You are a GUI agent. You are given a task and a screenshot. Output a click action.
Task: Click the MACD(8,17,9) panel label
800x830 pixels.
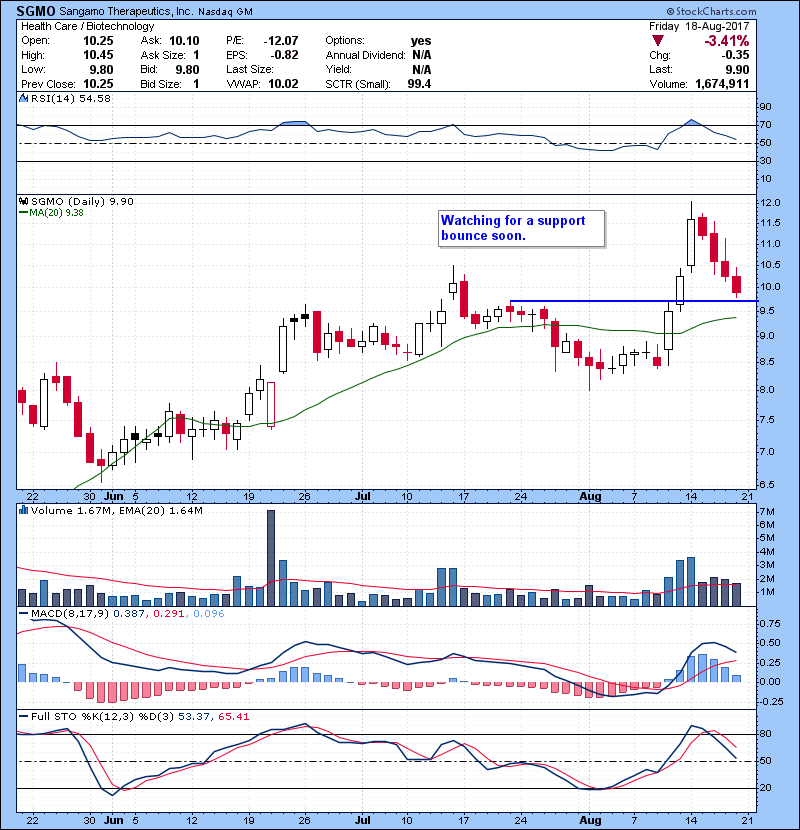pos(70,614)
